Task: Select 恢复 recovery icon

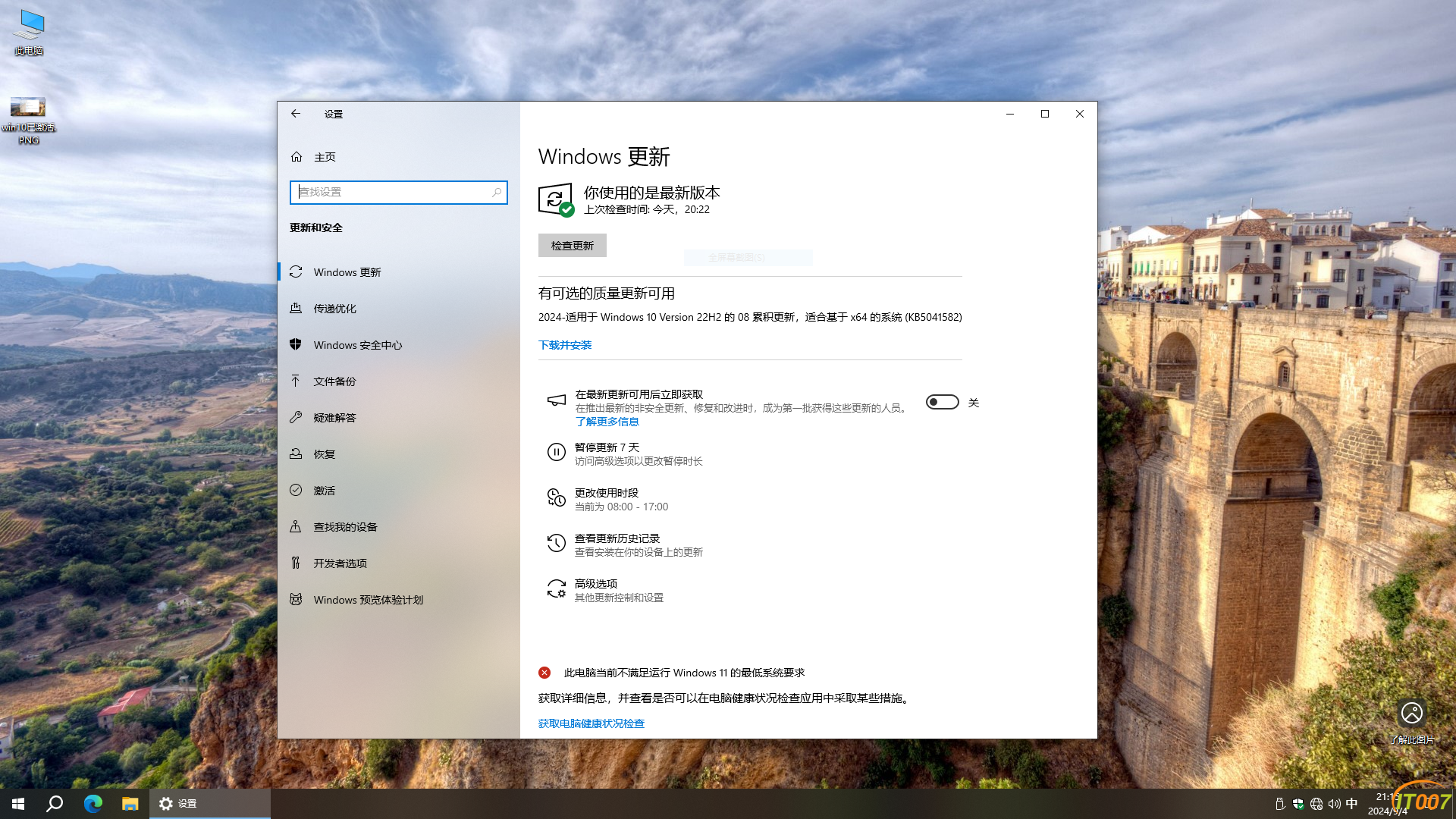Action: pyautogui.click(x=296, y=454)
